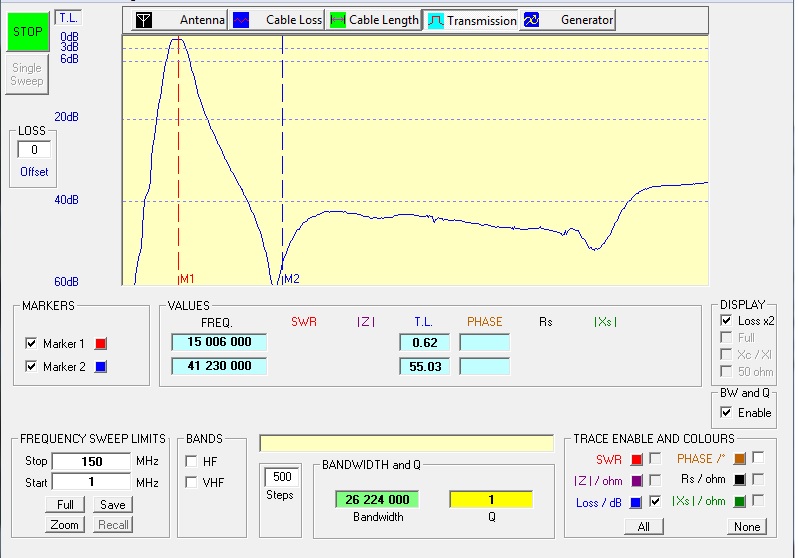This screenshot has width=798, height=558.
Task: Click the blue Loss / dB colour swatch
Action: 636,503
